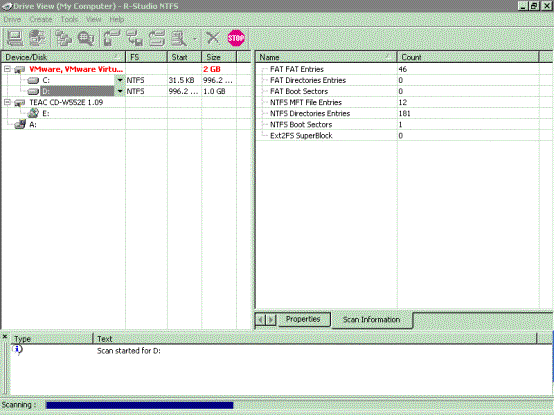Click the red STOP scan button
Image resolution: width=554 pixels, height=415 pixels.
coord(236,38)
